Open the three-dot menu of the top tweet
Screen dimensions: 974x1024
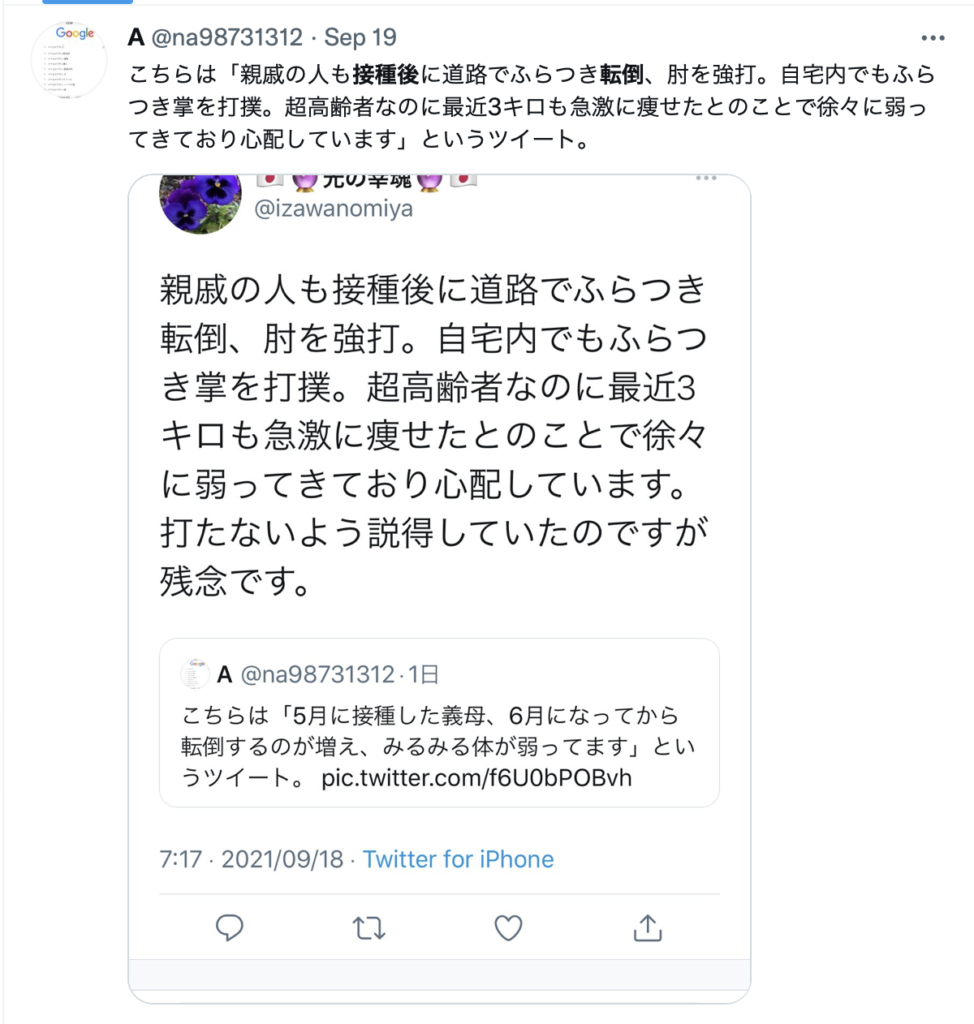click(x=933, y=38)
